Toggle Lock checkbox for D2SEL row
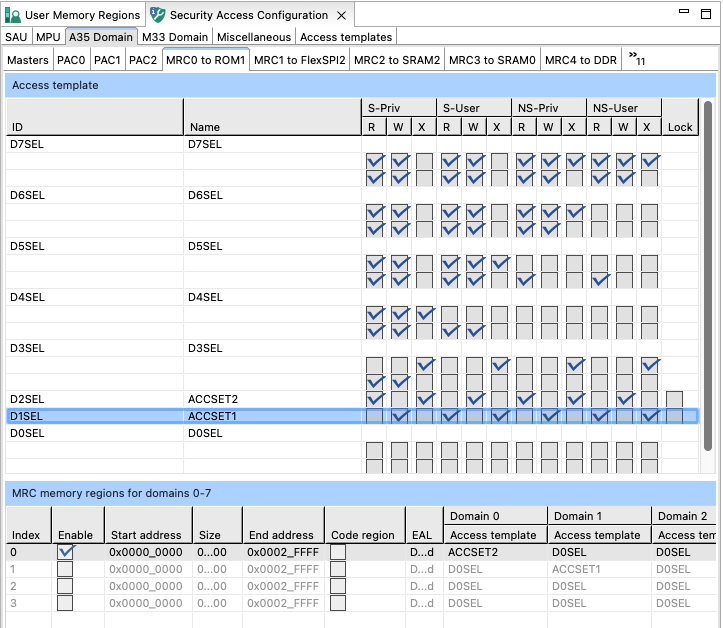Image resolution: width=723 pixels, height=628 pixels. 675,399
